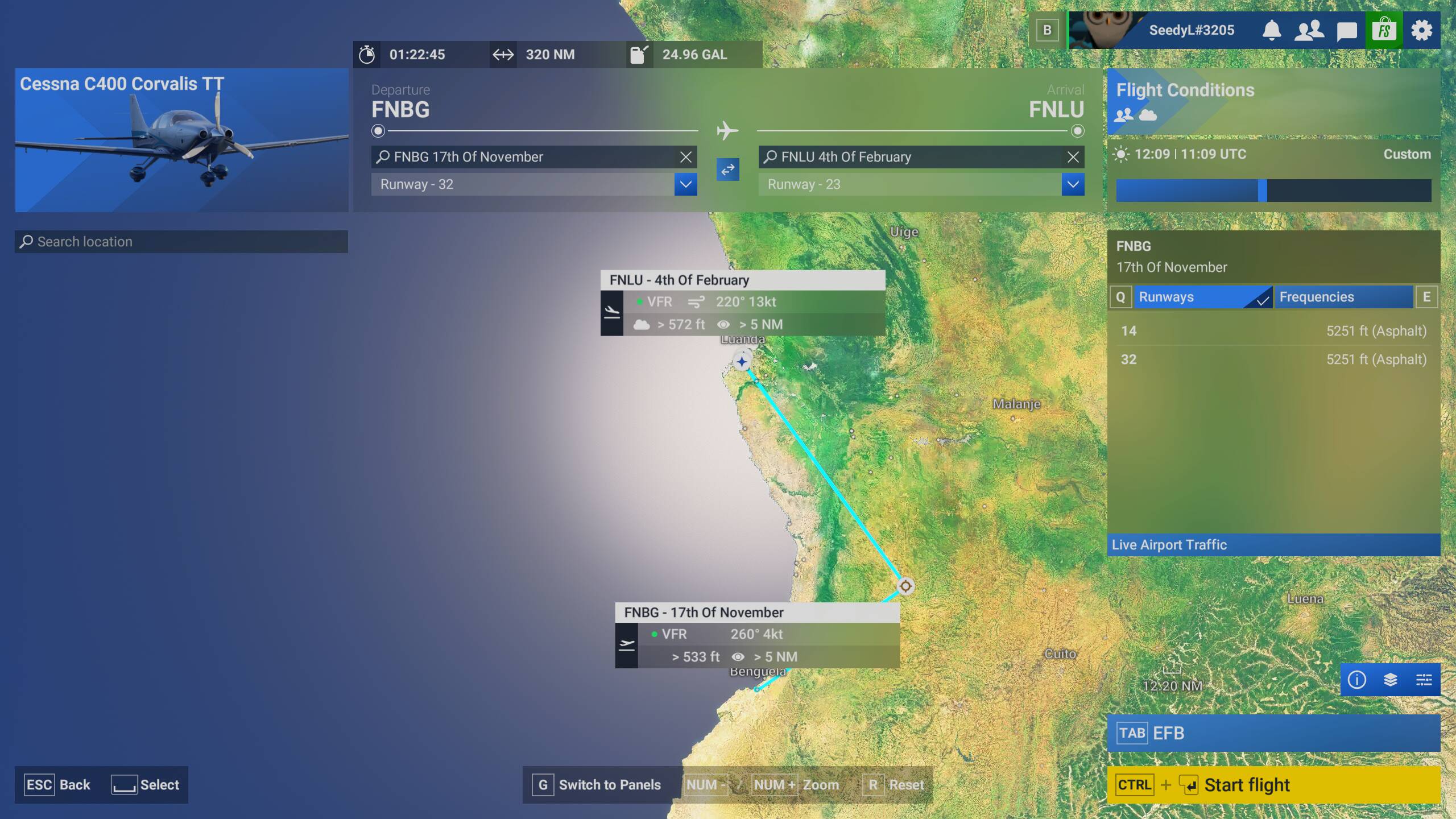Screen dimensions: 1456x819
Task: Open the marketplace FS bag icon
Action: tap(1384, 30)
